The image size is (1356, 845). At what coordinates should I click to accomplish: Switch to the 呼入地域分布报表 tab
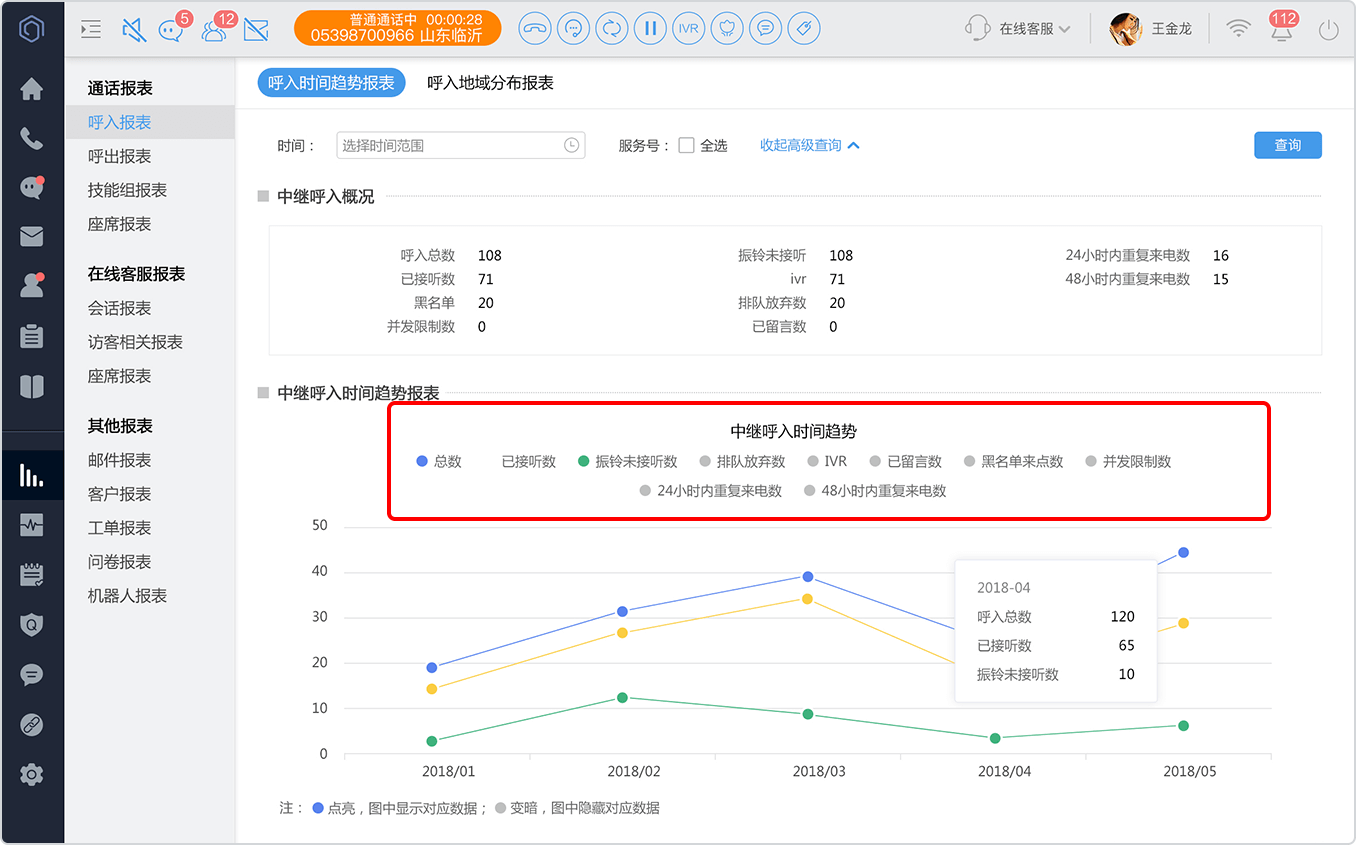point(490,83)
